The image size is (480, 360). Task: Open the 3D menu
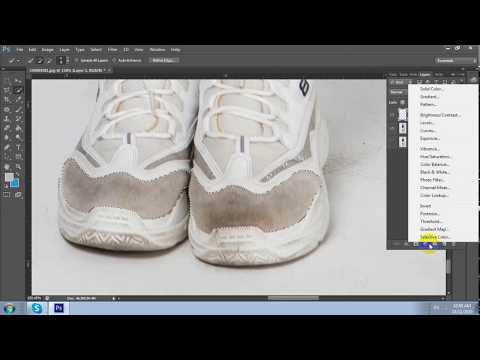pyautogui.click(x=126, y=50)
